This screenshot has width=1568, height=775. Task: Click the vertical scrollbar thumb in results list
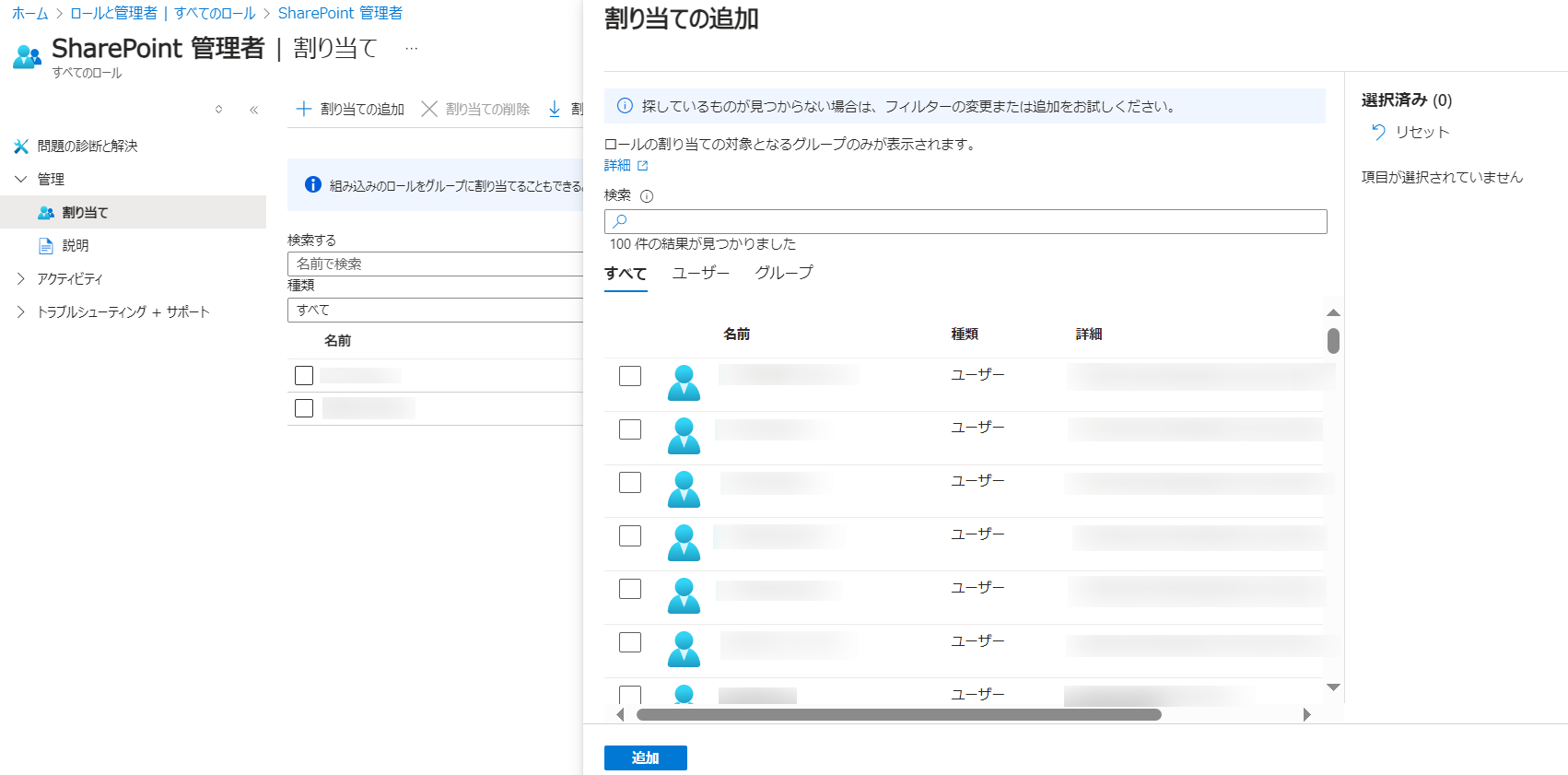(1333, 341)
